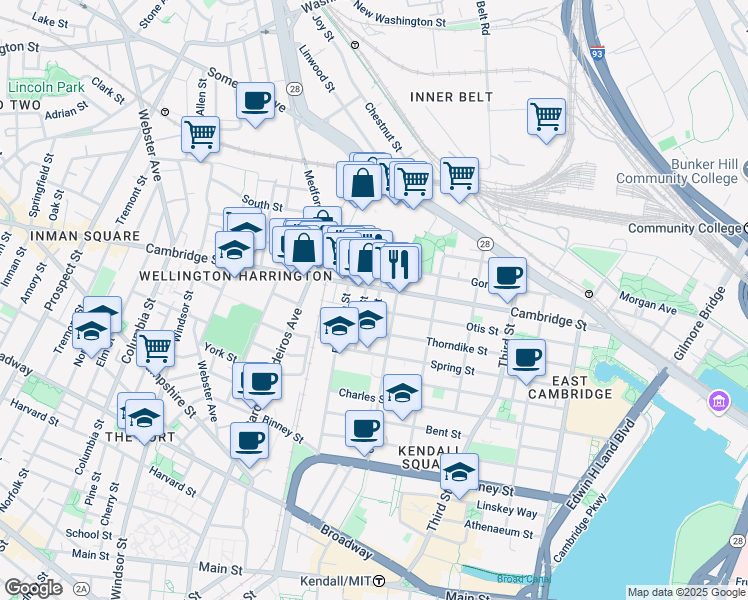Select the coffee cup marker above Kendall Square label
This screenshot has height=600, width=748.
click(364, 430)
